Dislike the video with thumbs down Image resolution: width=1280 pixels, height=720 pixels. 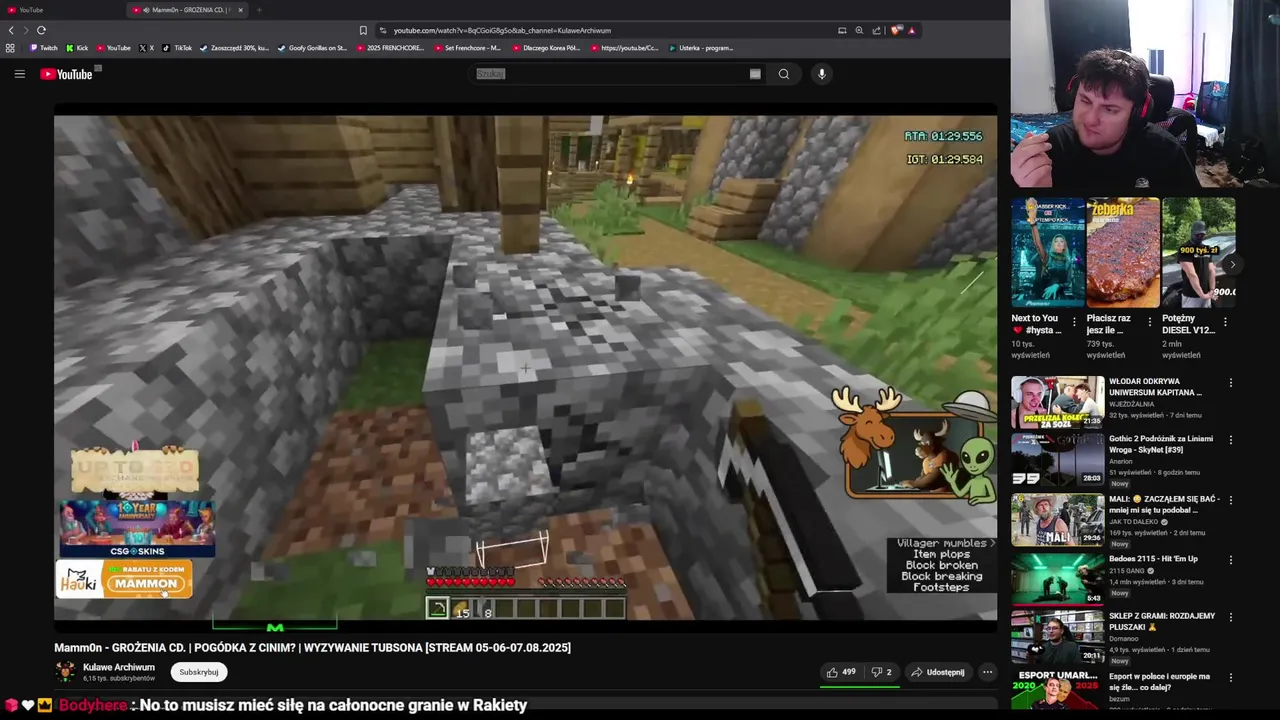[x=881, y=672]
